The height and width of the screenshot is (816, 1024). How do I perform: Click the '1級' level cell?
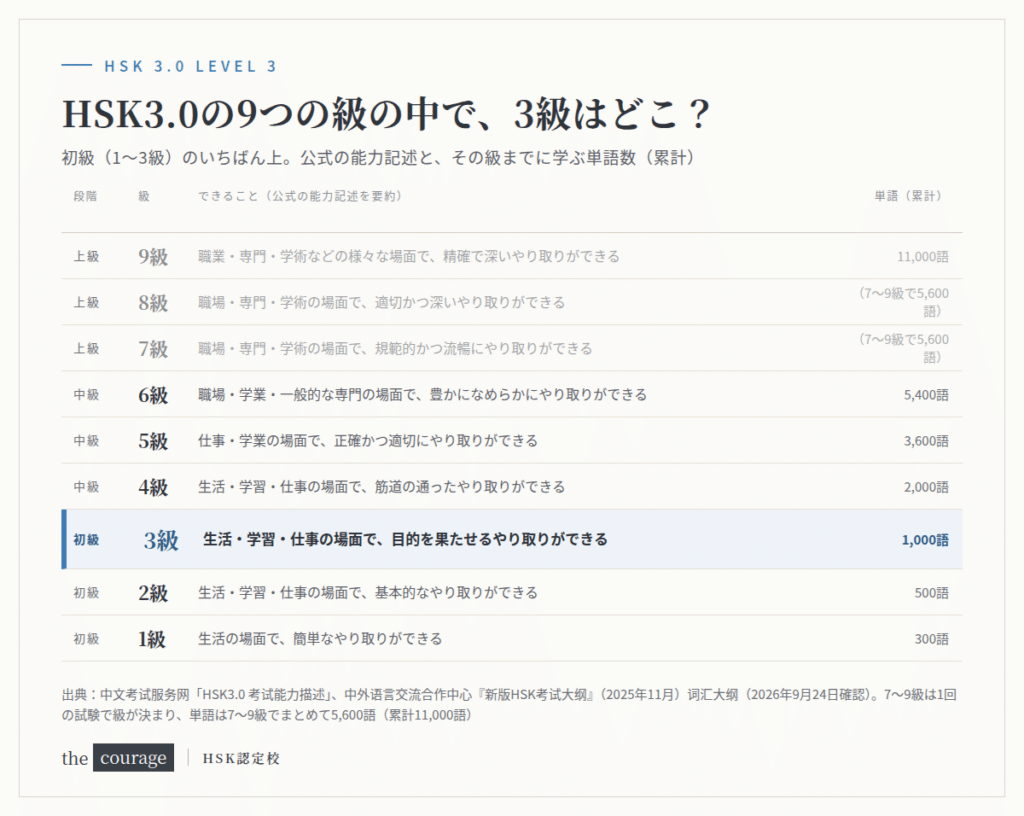pos(152,639)
